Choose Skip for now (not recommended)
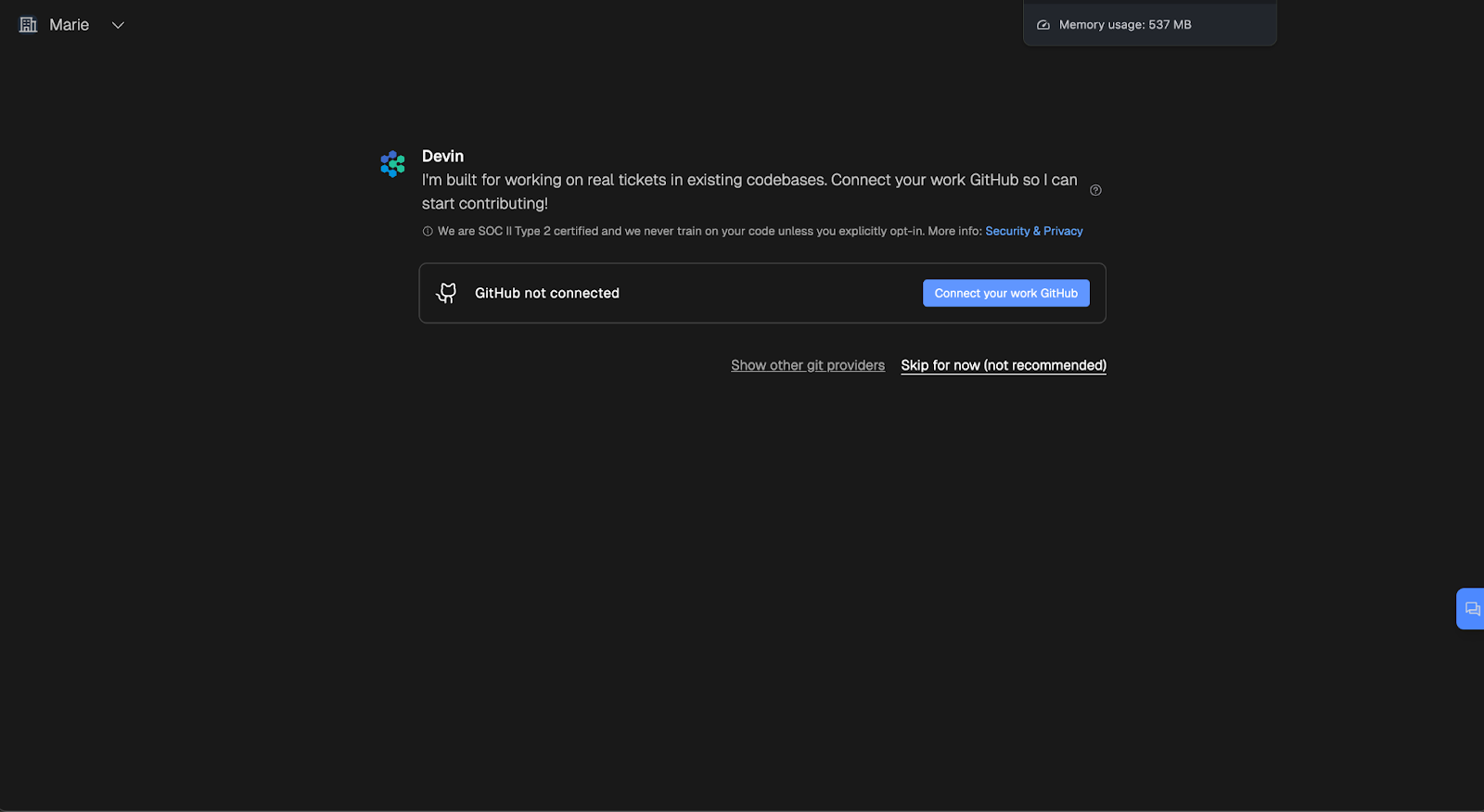 pos(1004,365)
